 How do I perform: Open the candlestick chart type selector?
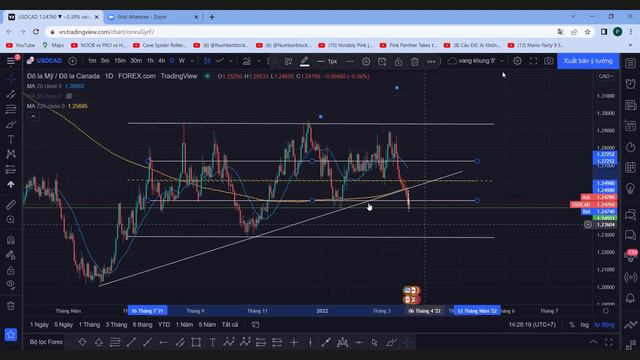tap(207, 61)
